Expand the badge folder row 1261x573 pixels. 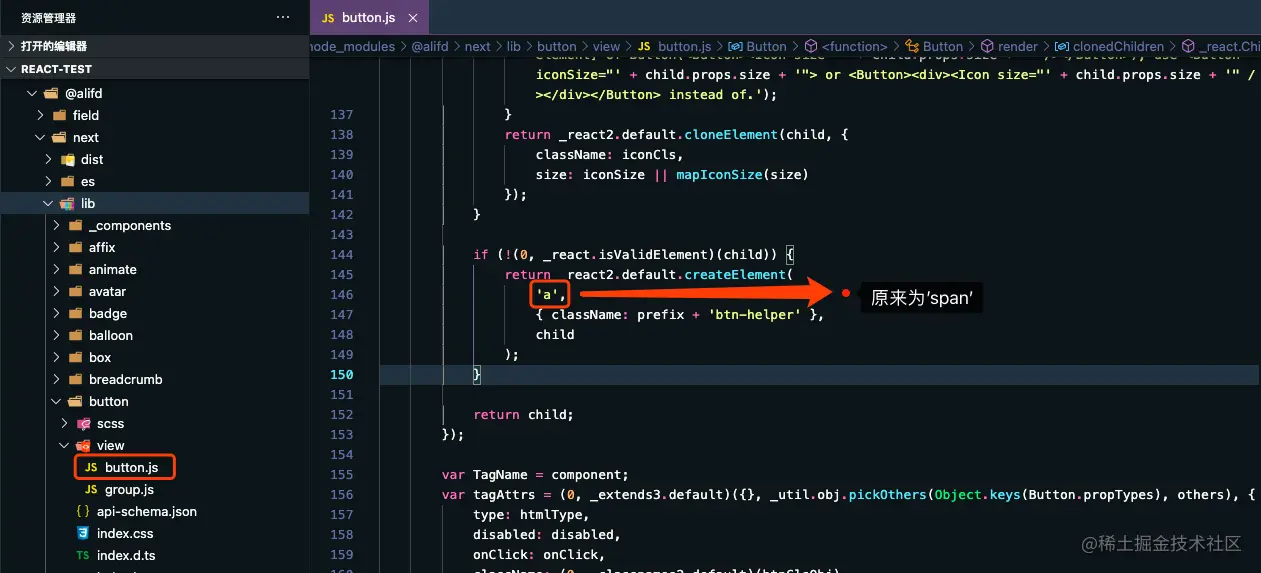click(x=154, y=313)
